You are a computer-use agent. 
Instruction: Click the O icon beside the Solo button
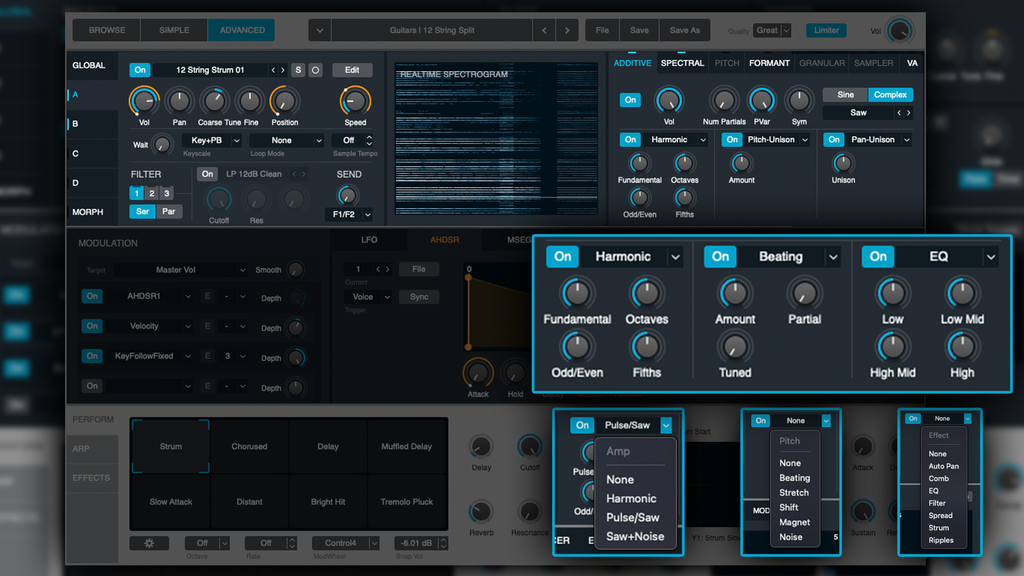315,70
